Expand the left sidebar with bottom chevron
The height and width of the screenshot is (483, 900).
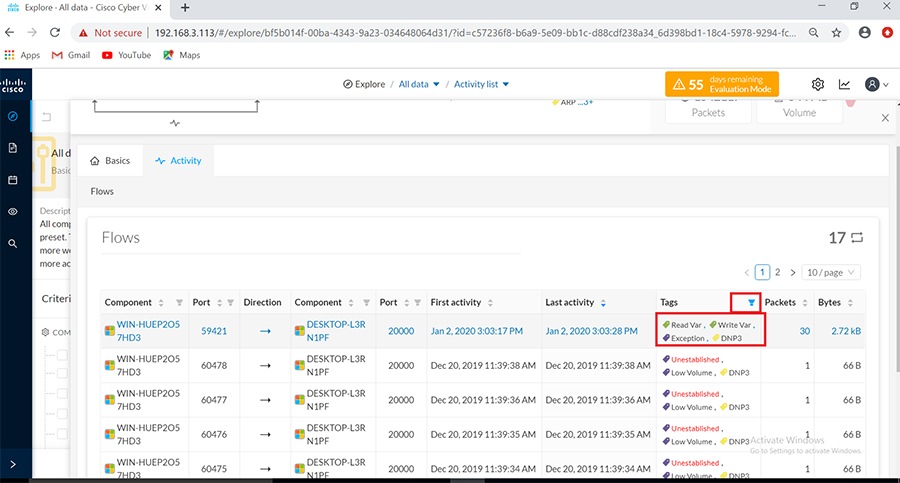13,464
